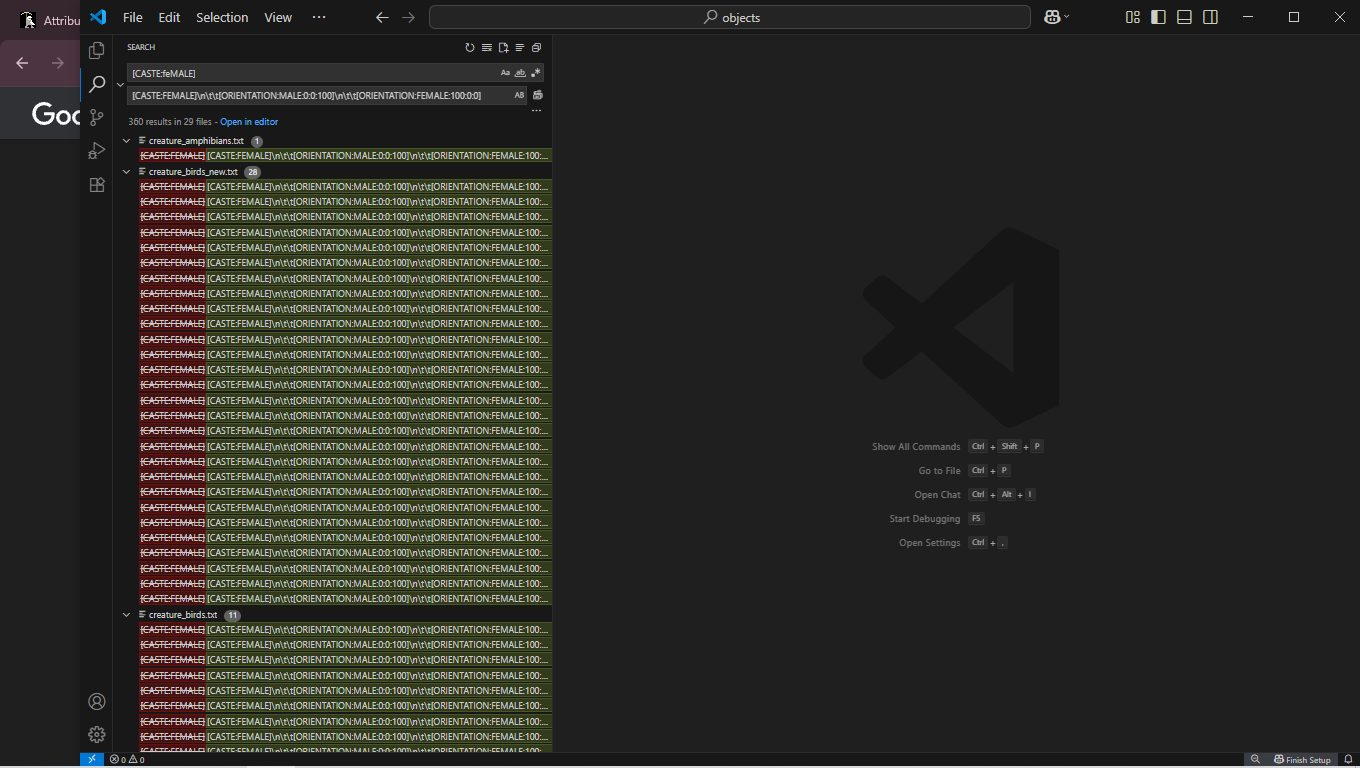The height and width of the screenshot is (768, 1360).
Task: Click Finish Setup in the status bar
Action: [x=1303, y=760]
